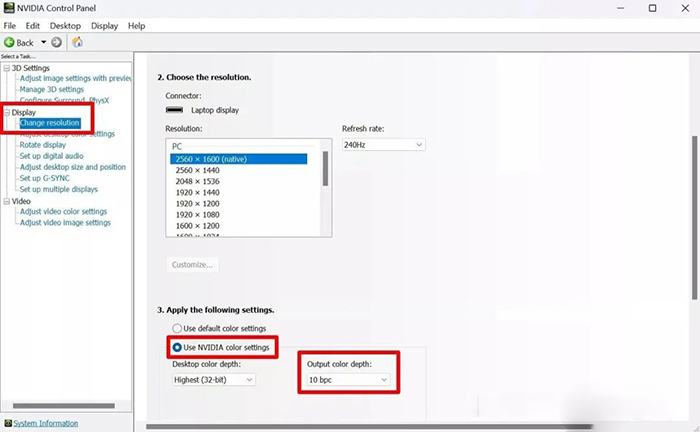This screenshot has width=700, height=432.
Task: Minimize the NVIDIA Control Panel window
Action: (x=621, y=8)
